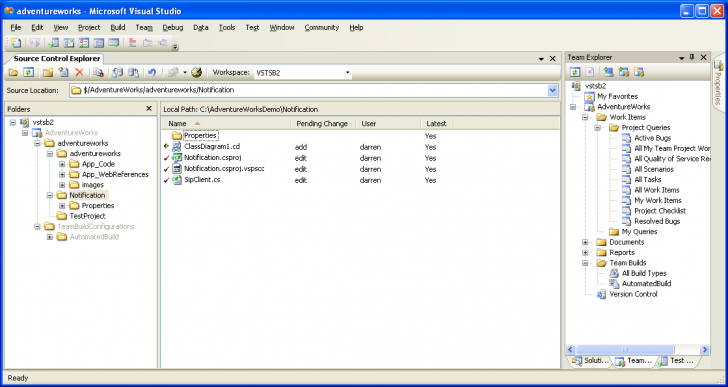
Task: Sort by the Name column header
Action: point(226,123)
